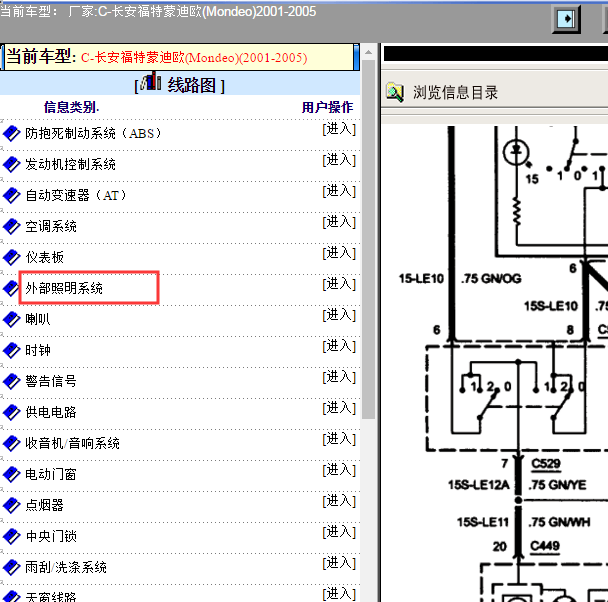Click connector label C449 in the wiring diagram
This screenshot has height=602, width=608.
[x=545, y=546]
